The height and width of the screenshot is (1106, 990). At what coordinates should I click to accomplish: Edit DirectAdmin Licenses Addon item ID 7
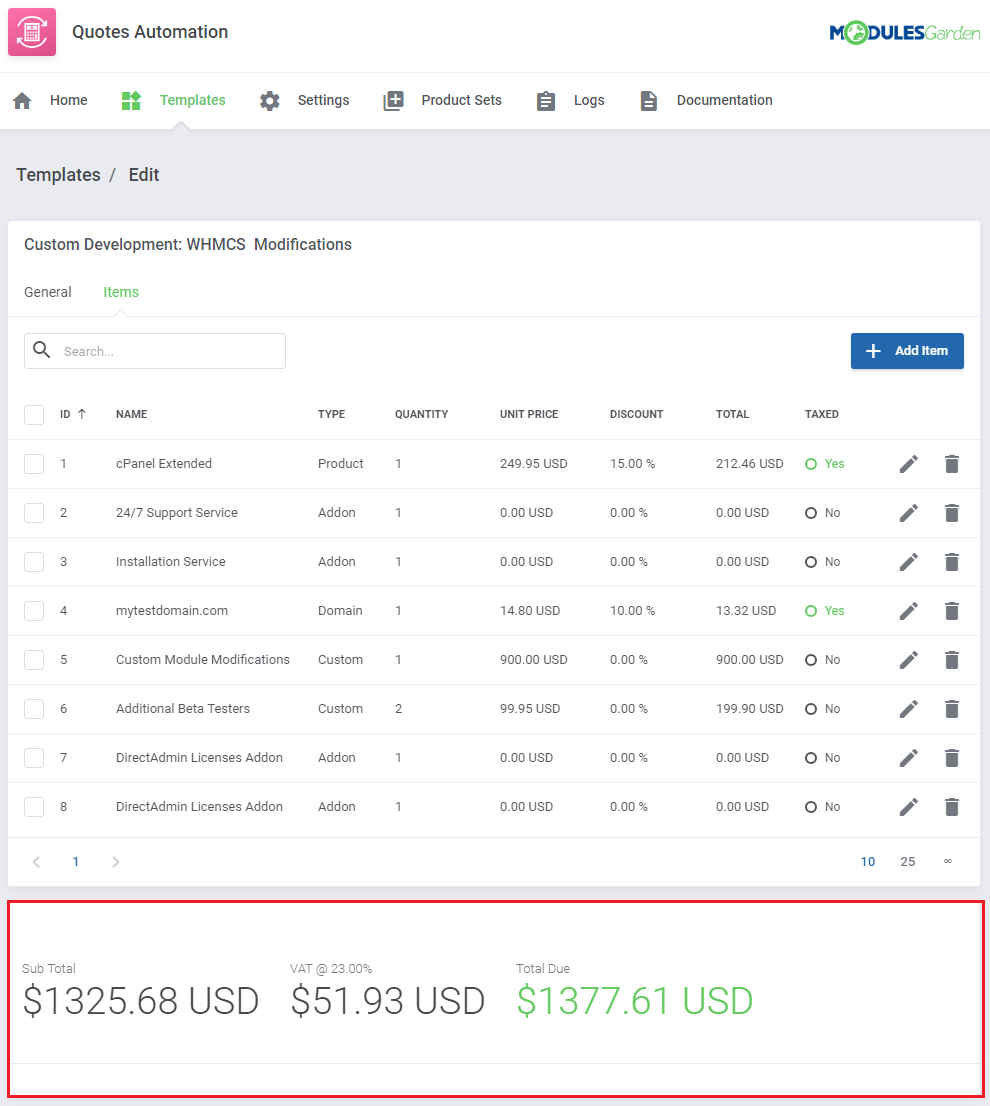click(x=909, y=758)
